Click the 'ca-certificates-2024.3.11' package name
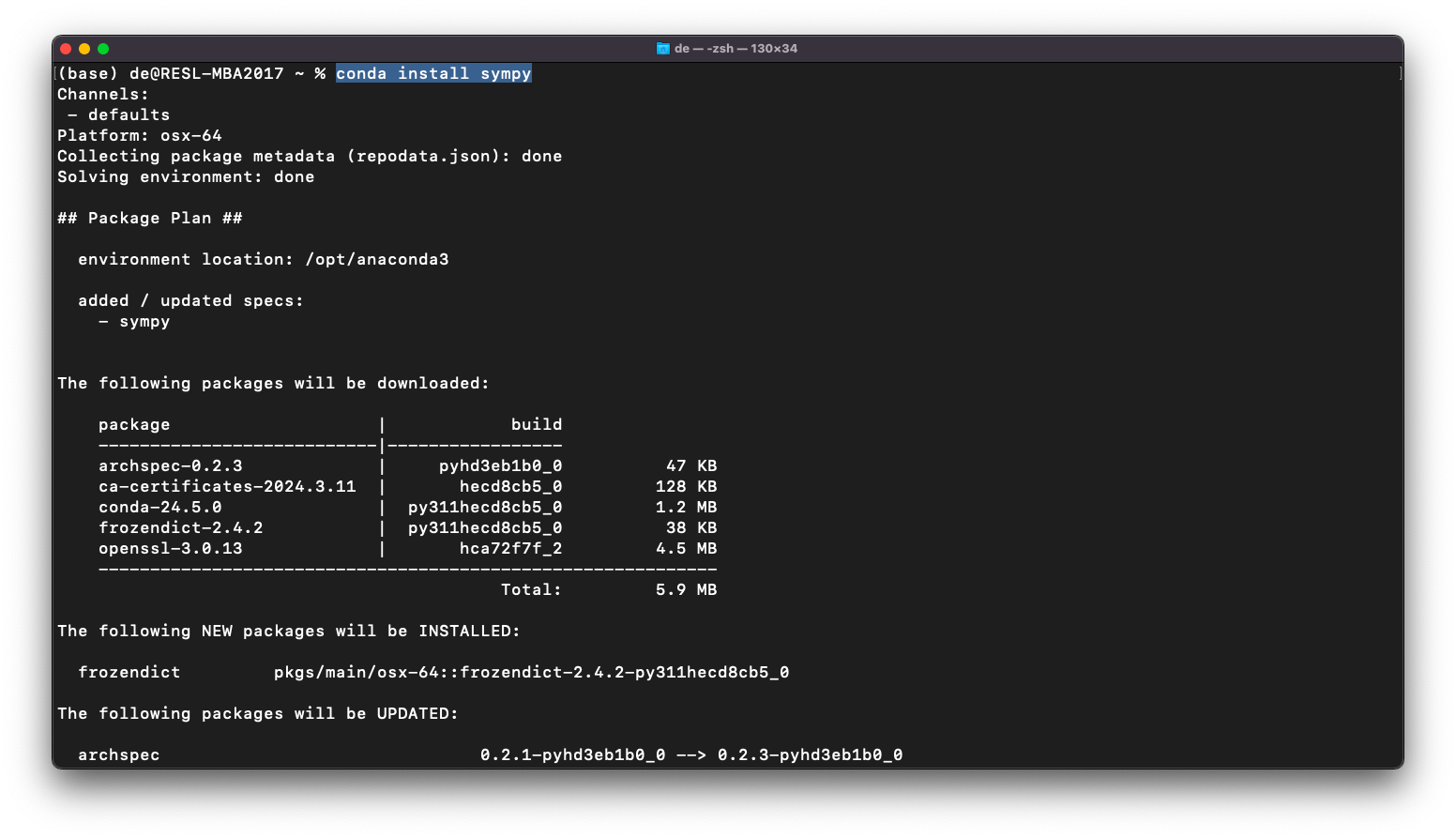This screenshot has width=1456, height=838. pyautogui.click(x=227, y=486)
